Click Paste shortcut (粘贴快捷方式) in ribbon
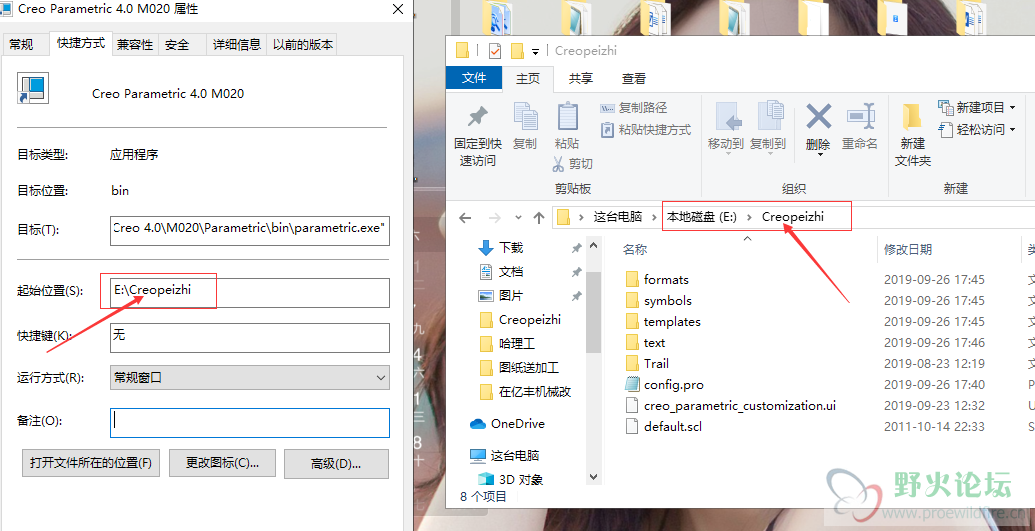This screenshot has width=1035, height=531. 646,129
